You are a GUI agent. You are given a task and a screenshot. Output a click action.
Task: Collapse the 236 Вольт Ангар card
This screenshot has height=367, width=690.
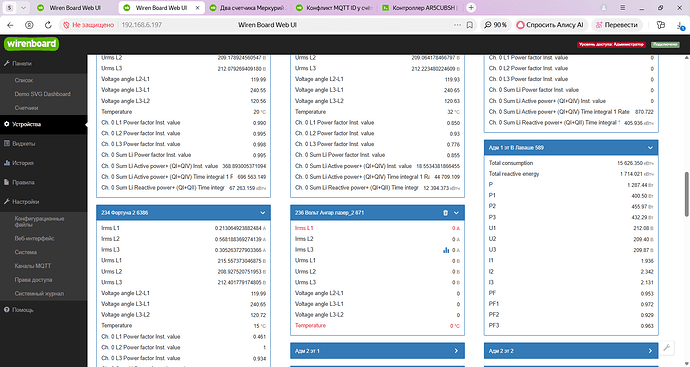point(456,213)
